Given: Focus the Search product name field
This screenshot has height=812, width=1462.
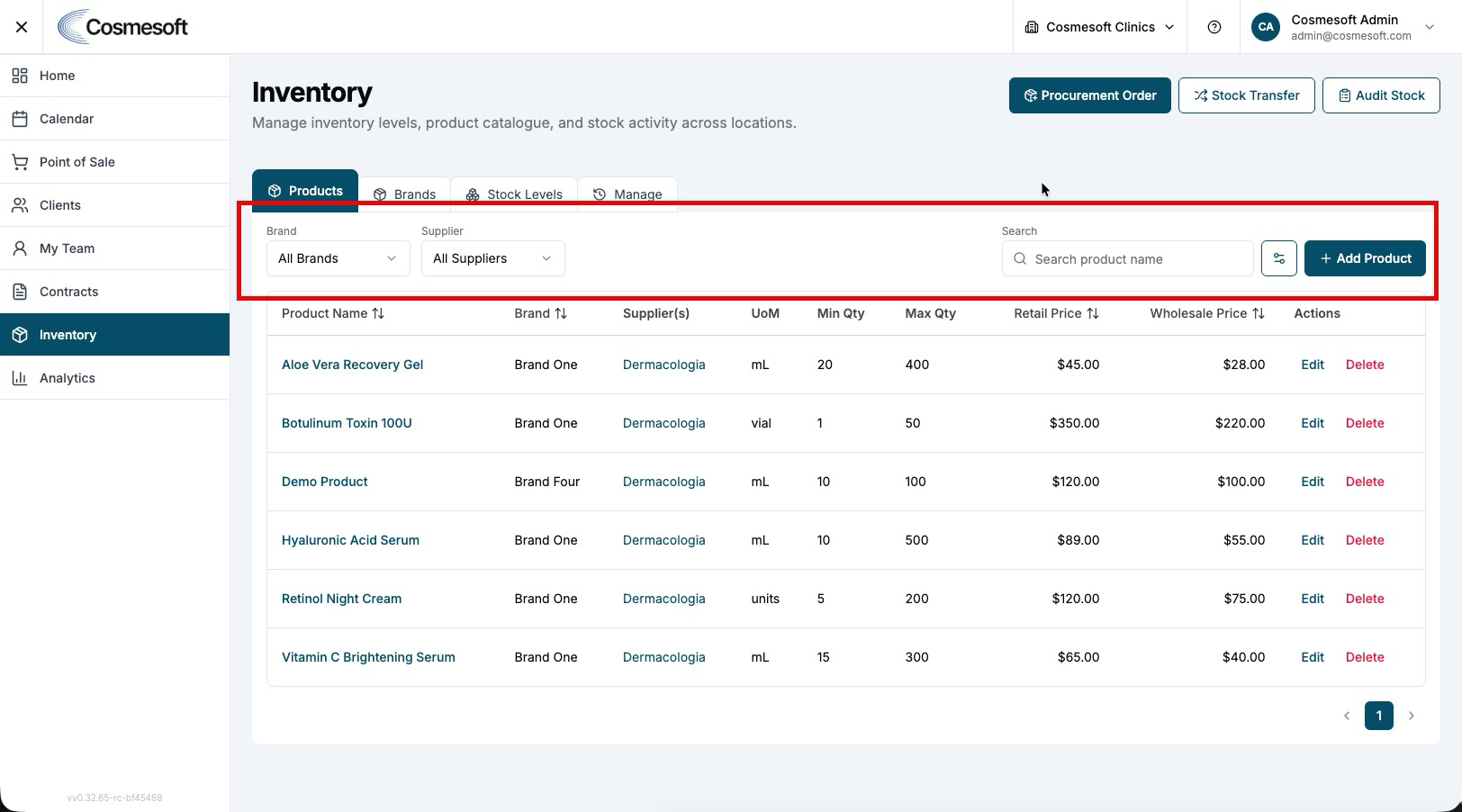Looking at the screenshot, I should tap(1127, 258).
